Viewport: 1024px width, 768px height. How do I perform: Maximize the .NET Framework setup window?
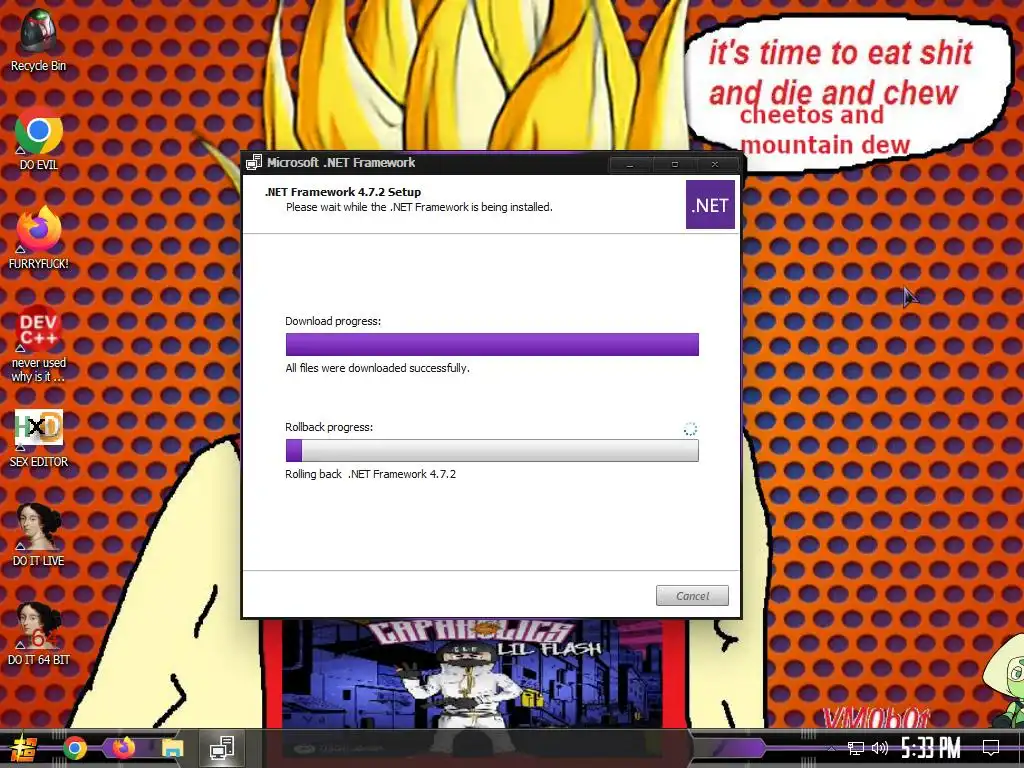tap(675, 165)
